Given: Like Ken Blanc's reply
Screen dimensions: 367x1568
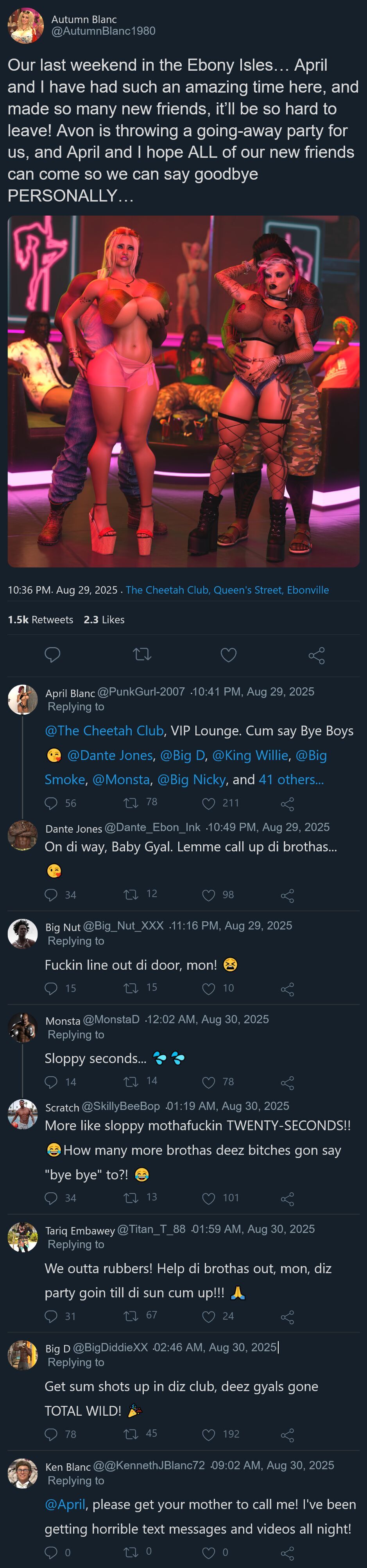Looking at the screenshot, I should coord(208,1553).
